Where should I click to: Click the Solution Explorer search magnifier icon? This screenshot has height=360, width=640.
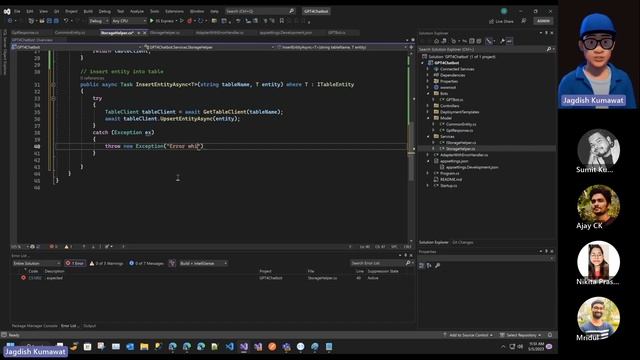click(x=549, y=49)
